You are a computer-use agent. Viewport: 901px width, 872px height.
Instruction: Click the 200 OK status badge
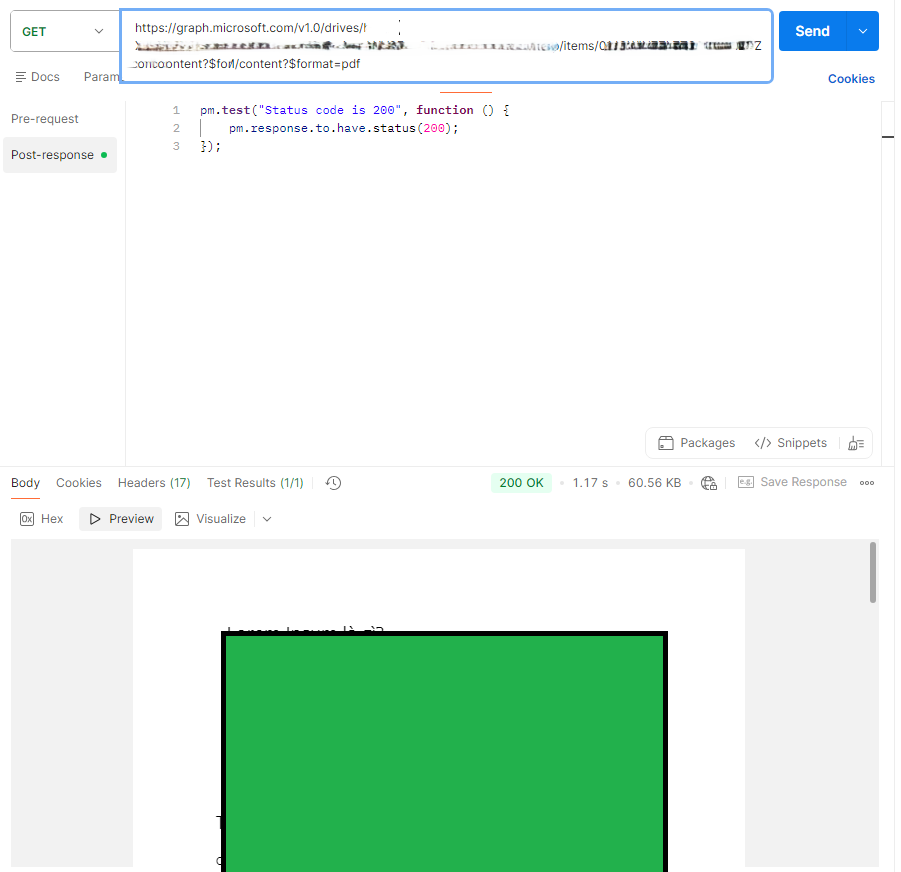(521, 483)
